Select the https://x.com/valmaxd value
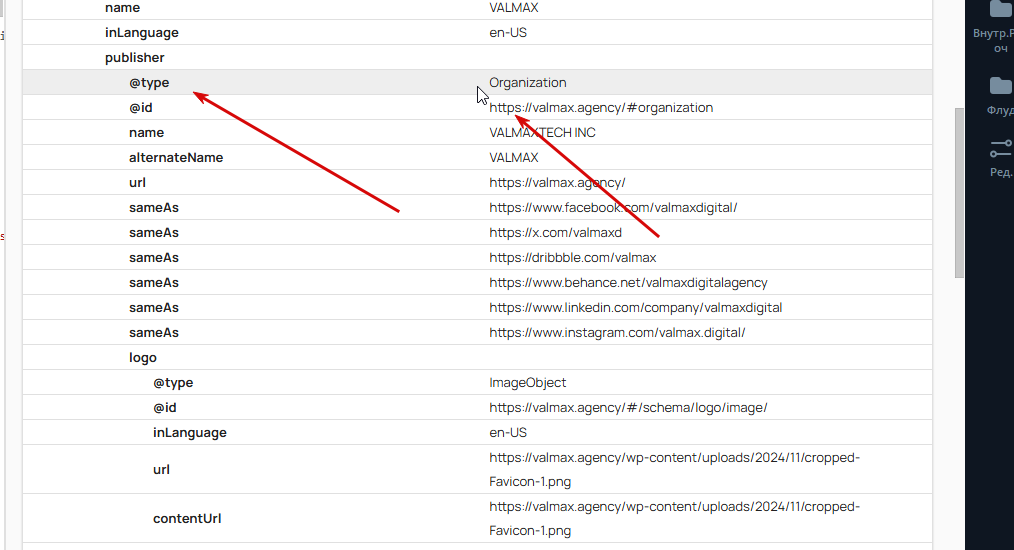1014x550 pixels. pyautogui.click(x=555, y=232)
